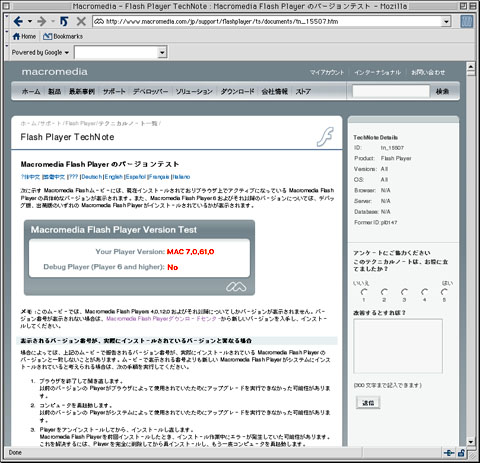Click the browser Back arrow icon
The width and height of the screenshot is (480, 463).
(x=18, y=22)
